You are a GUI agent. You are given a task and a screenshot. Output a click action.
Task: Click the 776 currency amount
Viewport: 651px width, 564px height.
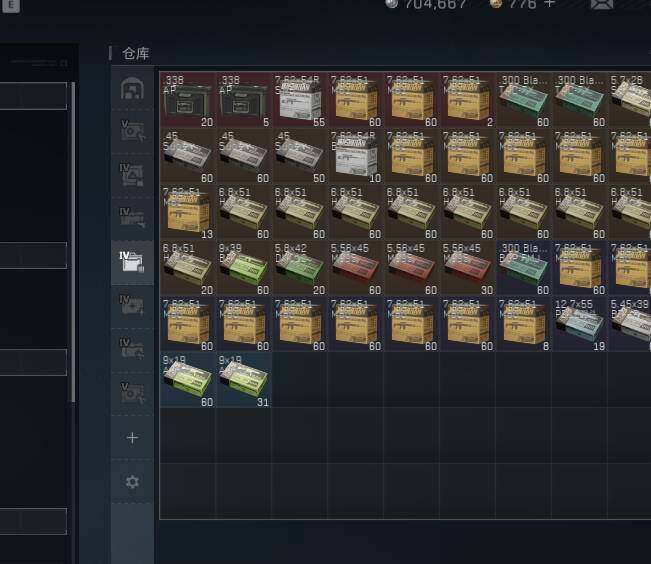click(x=523, y=4)
